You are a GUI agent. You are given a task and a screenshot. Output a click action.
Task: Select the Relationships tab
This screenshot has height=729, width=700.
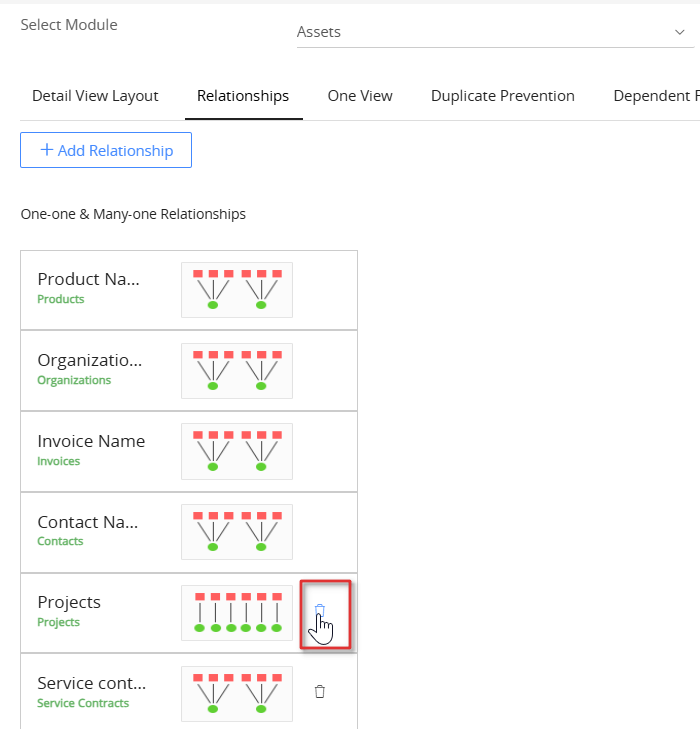[x=243, y=96]
